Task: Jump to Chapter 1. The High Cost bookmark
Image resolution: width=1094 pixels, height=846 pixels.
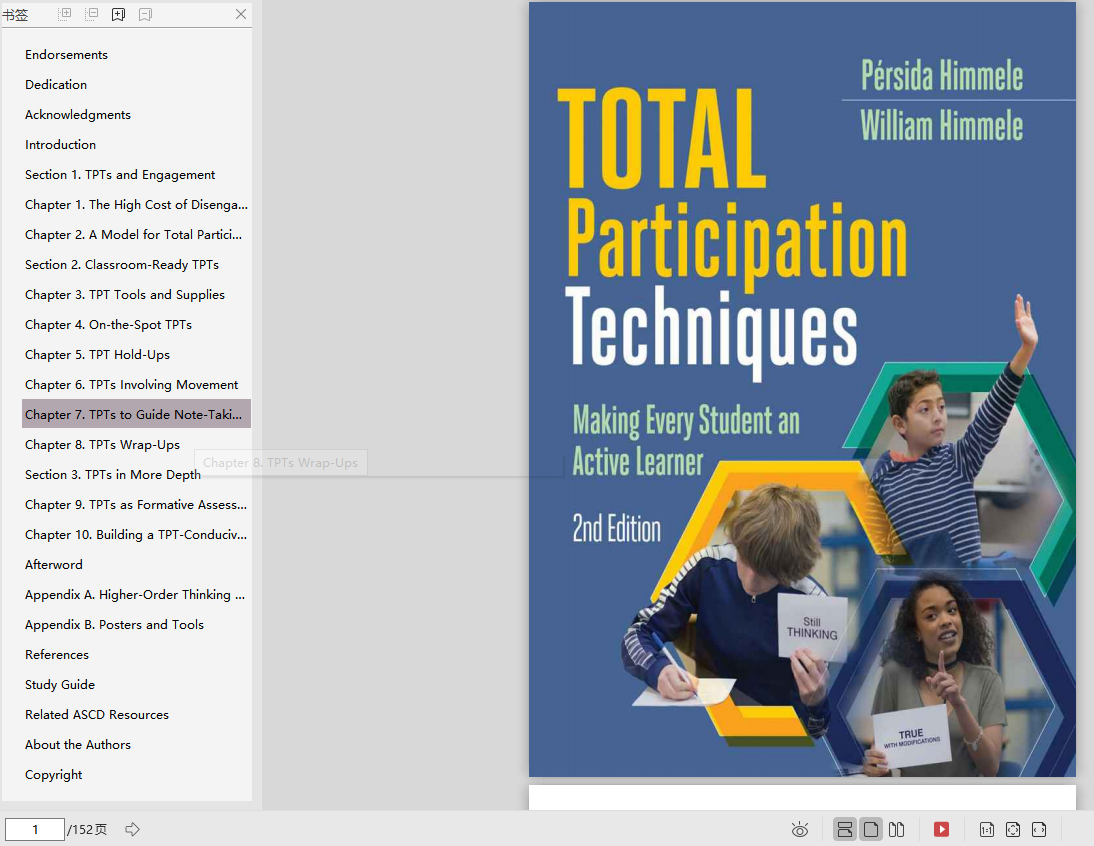Action: 136,204
